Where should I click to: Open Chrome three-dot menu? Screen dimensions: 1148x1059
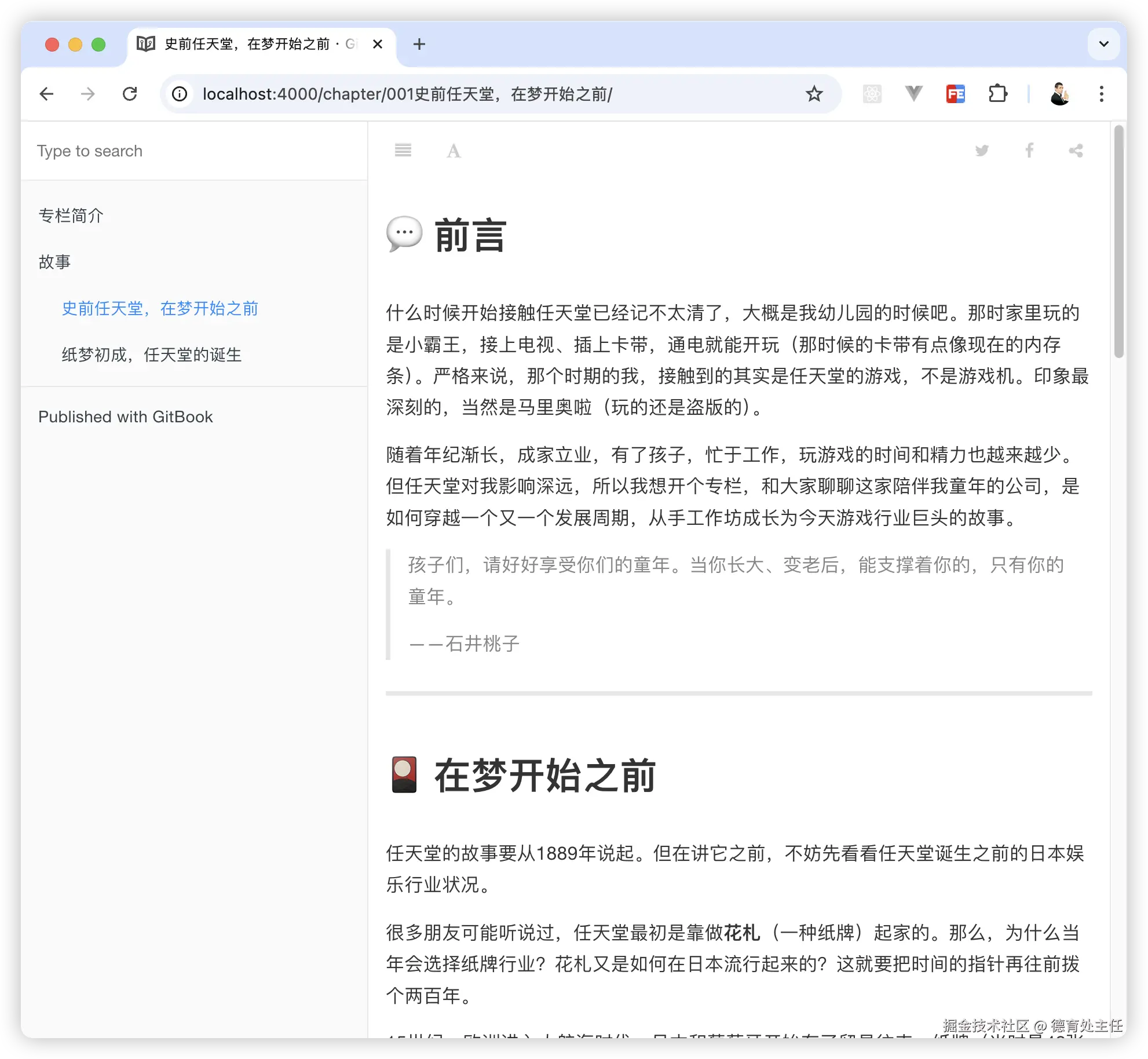click(x=1101, y=94)
